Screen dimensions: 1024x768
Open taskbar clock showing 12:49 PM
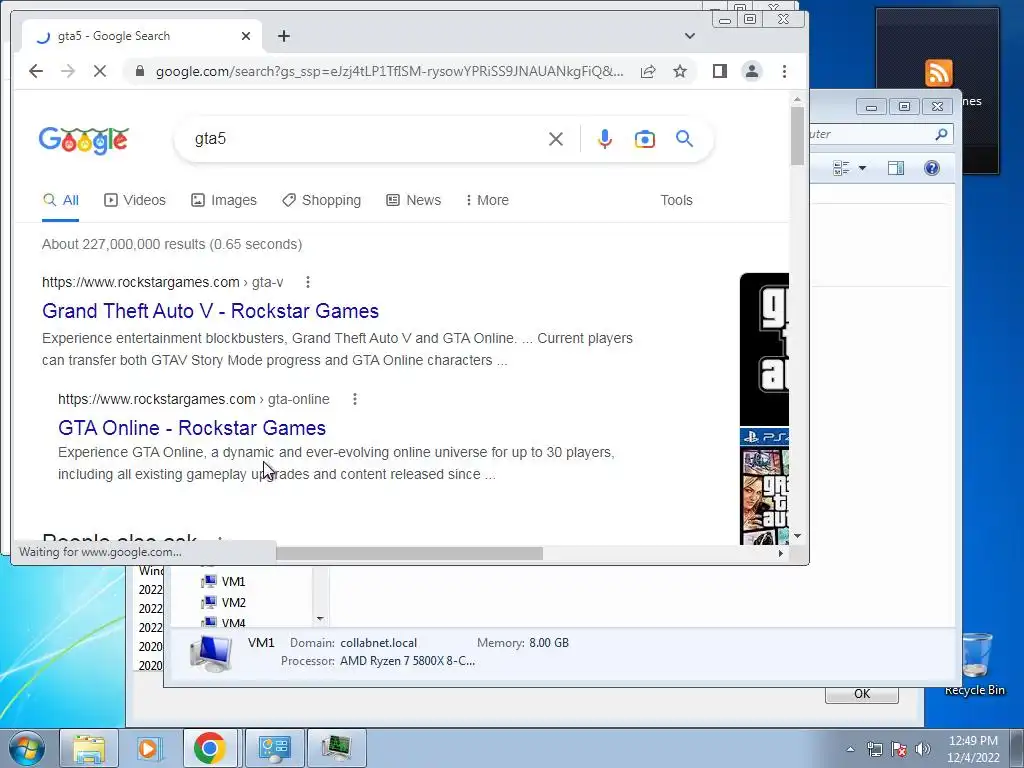973,749
